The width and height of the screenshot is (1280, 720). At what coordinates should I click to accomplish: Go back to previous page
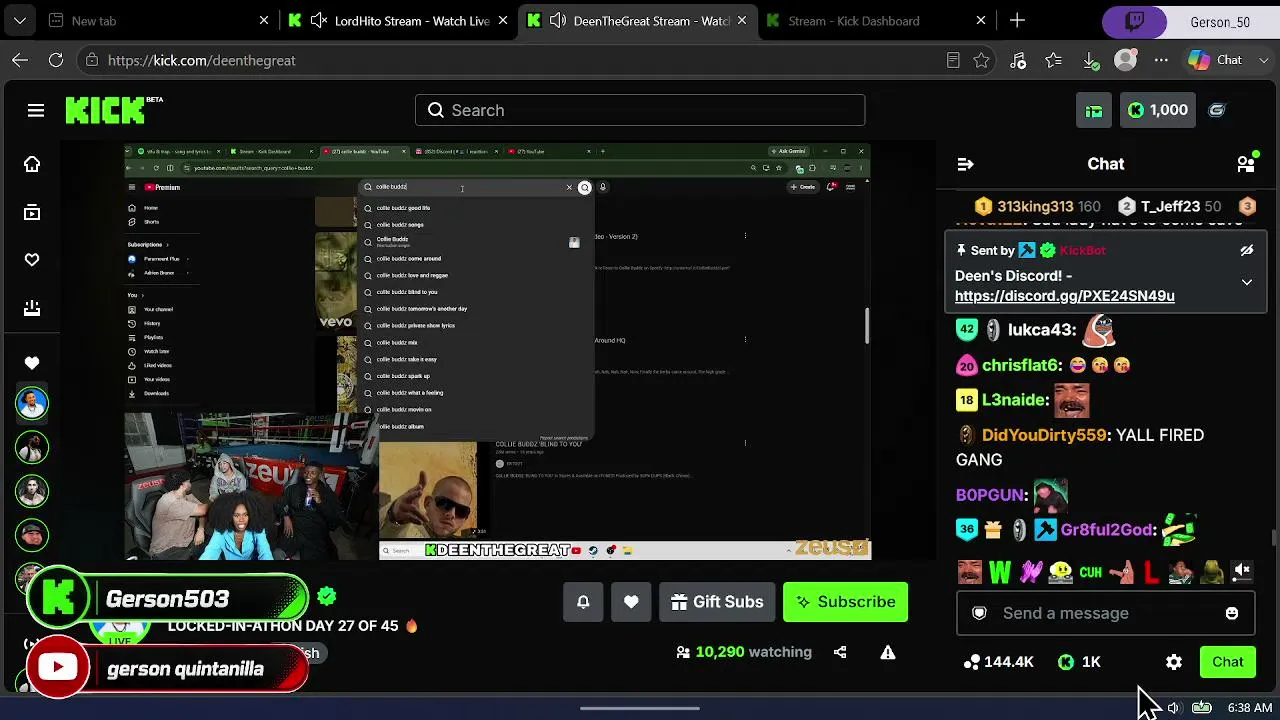20,60
